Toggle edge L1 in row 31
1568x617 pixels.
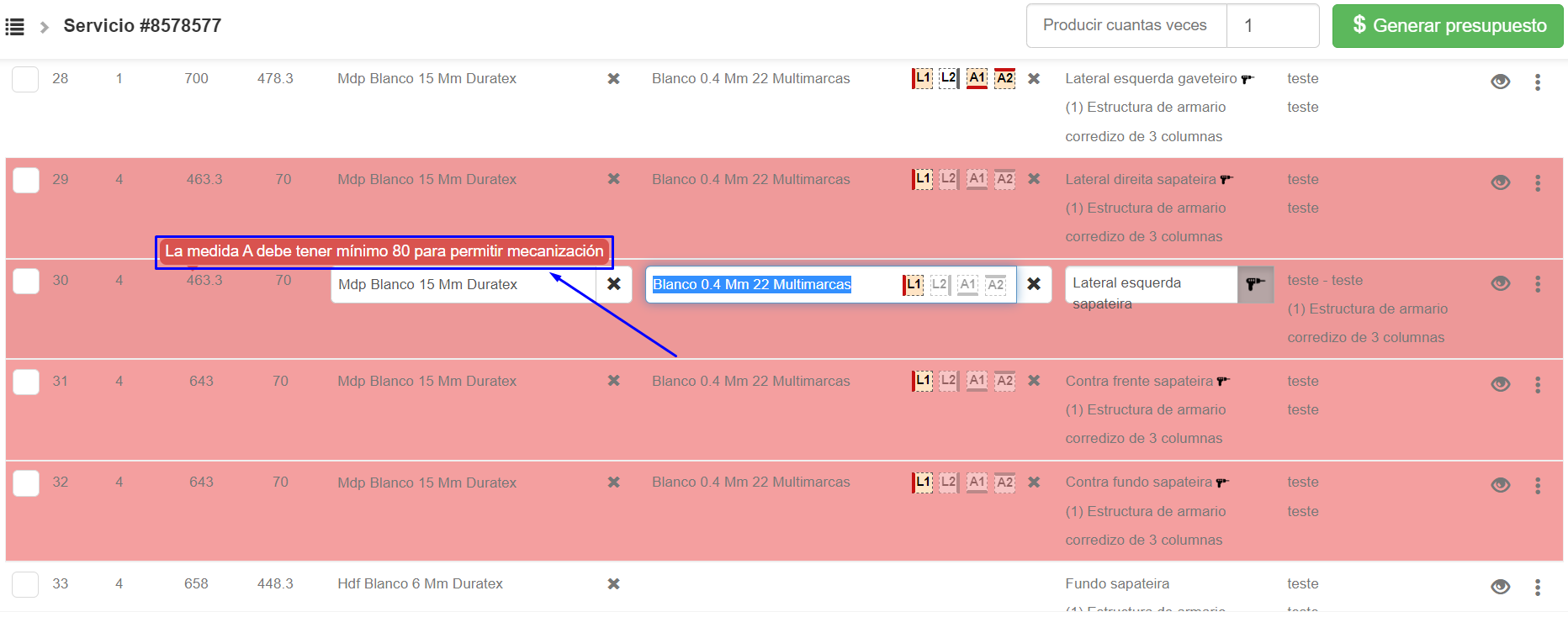(923, 381)
